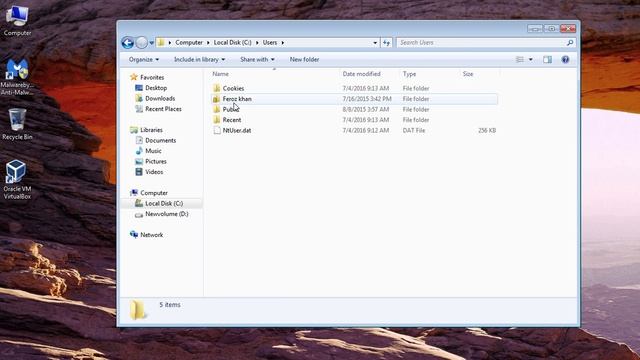This screenshot has height=360, width=640.
Task: Click the search magnifier icon
Action: (x=570, y=42)
